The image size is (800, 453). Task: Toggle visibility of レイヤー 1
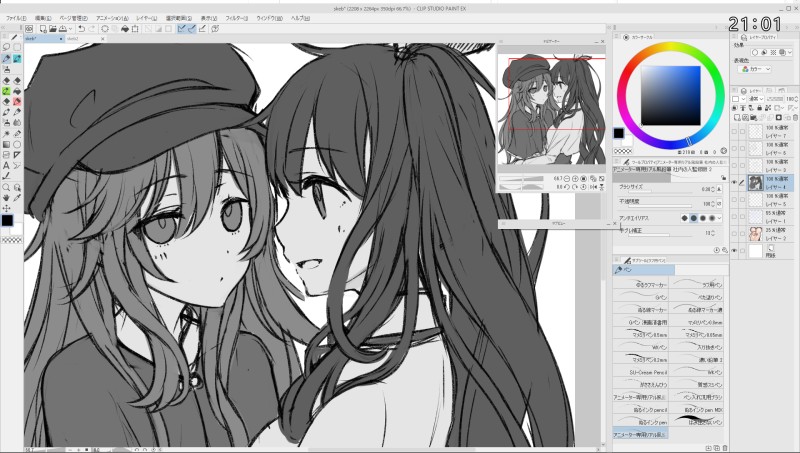pos(734,217)
